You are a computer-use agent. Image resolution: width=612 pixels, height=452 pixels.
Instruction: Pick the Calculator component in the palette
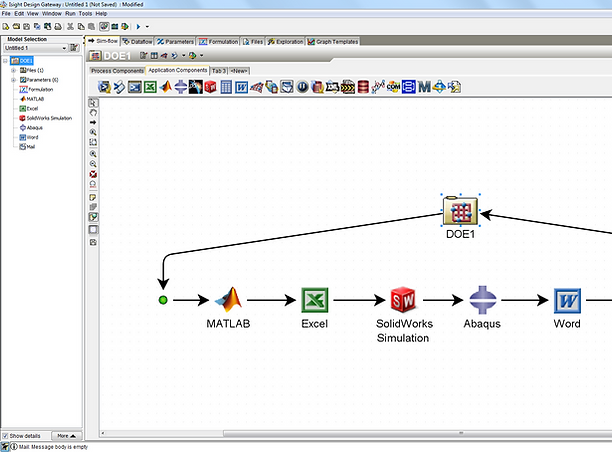pyautogui.click(x=226, y=87)
